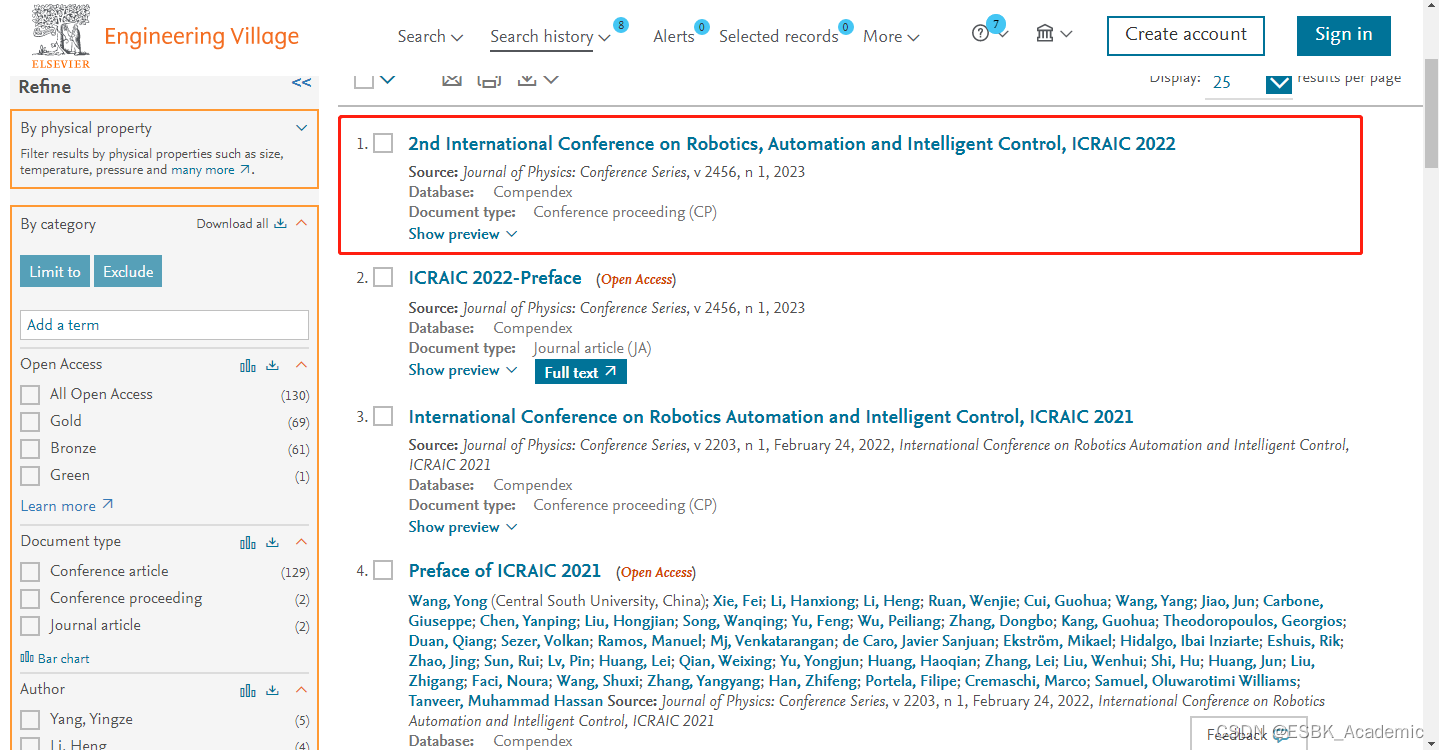Open the select-all options dropdown arrow

click(x=388, y=79)
